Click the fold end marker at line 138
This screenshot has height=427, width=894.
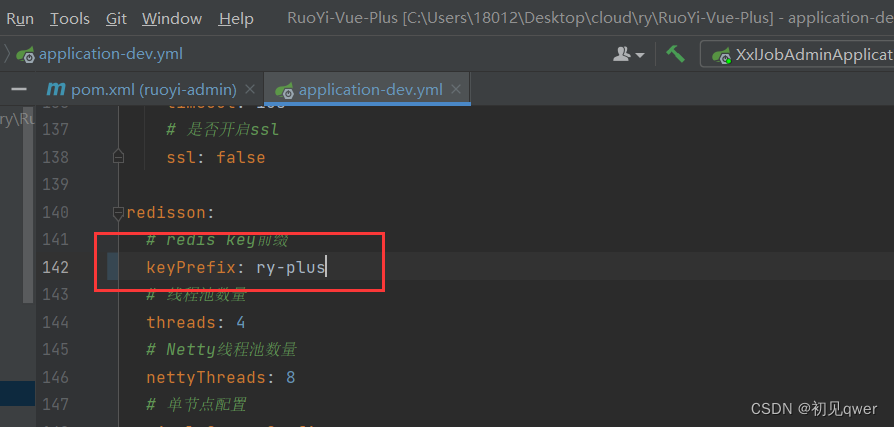(x=118, y=157)
